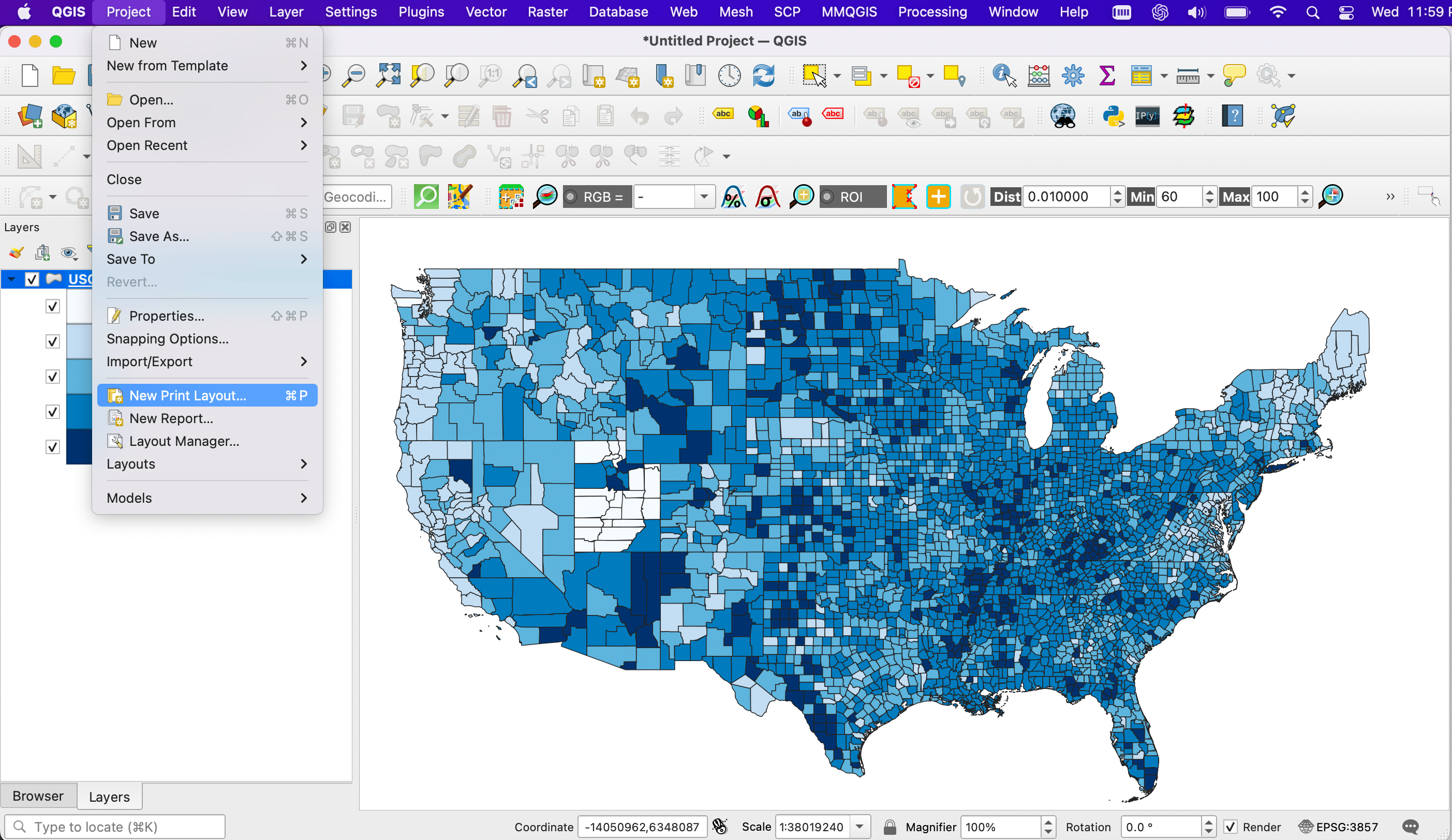
Task: Click the Help question mark icon
Action: (1233, 116)
